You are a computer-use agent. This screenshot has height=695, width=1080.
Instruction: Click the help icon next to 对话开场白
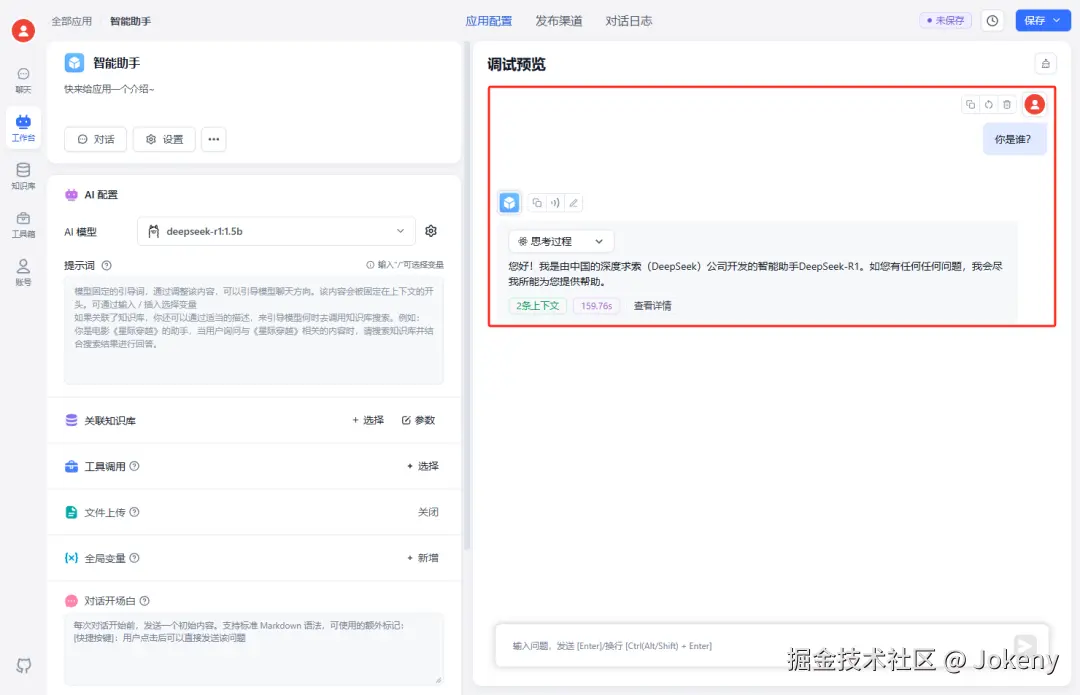point(145,601)
